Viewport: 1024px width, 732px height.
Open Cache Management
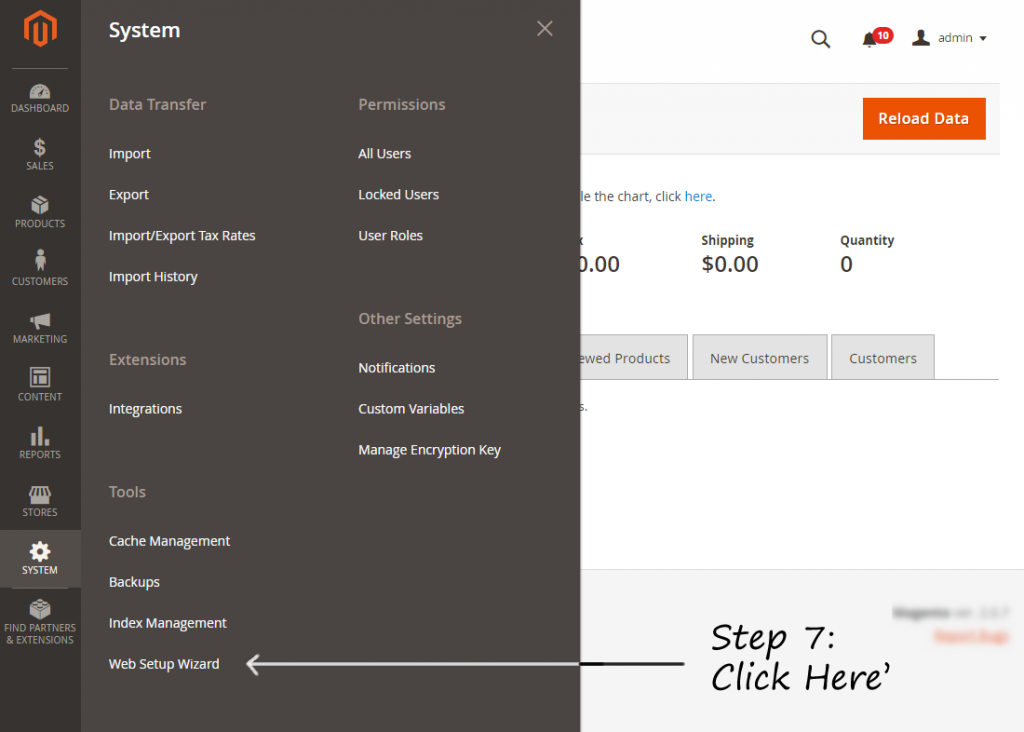(169, 541)
